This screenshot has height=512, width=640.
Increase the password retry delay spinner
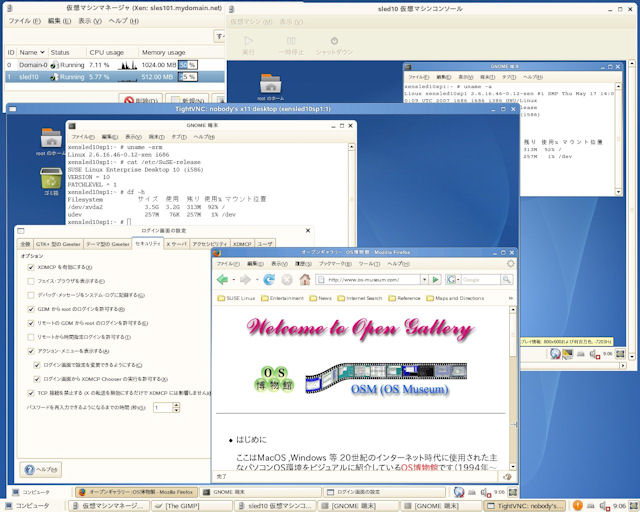pos(176,405)
